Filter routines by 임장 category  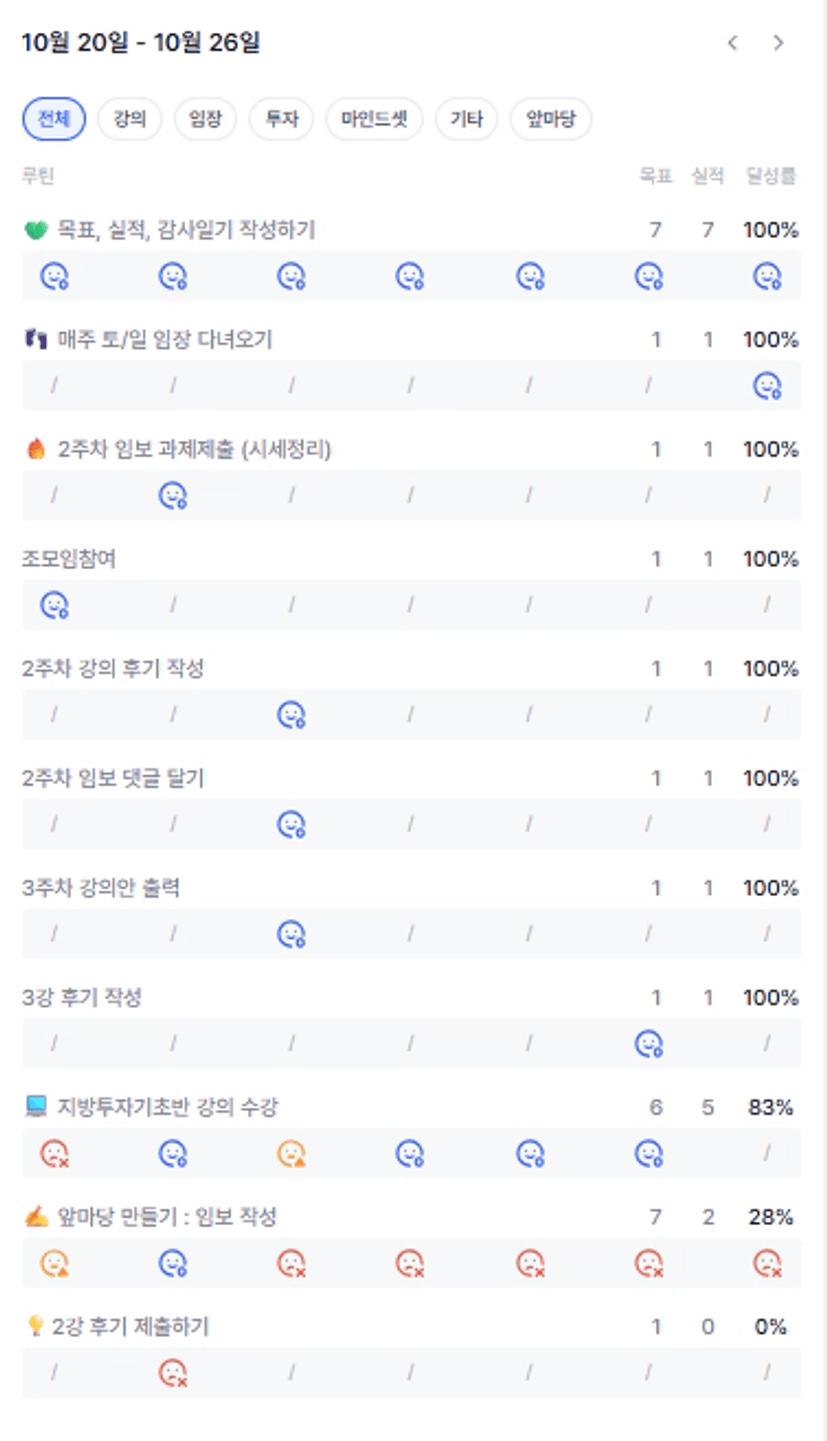205,120
